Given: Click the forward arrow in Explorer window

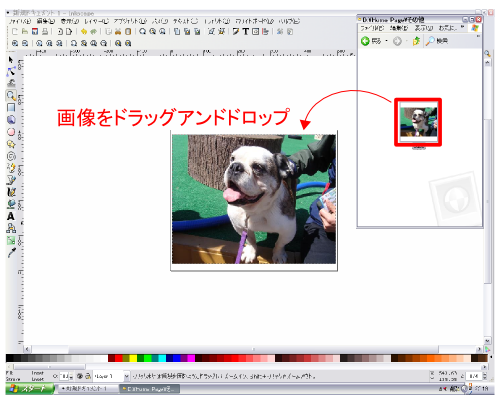Looking at the screenshot, I should tap(397, 41).
